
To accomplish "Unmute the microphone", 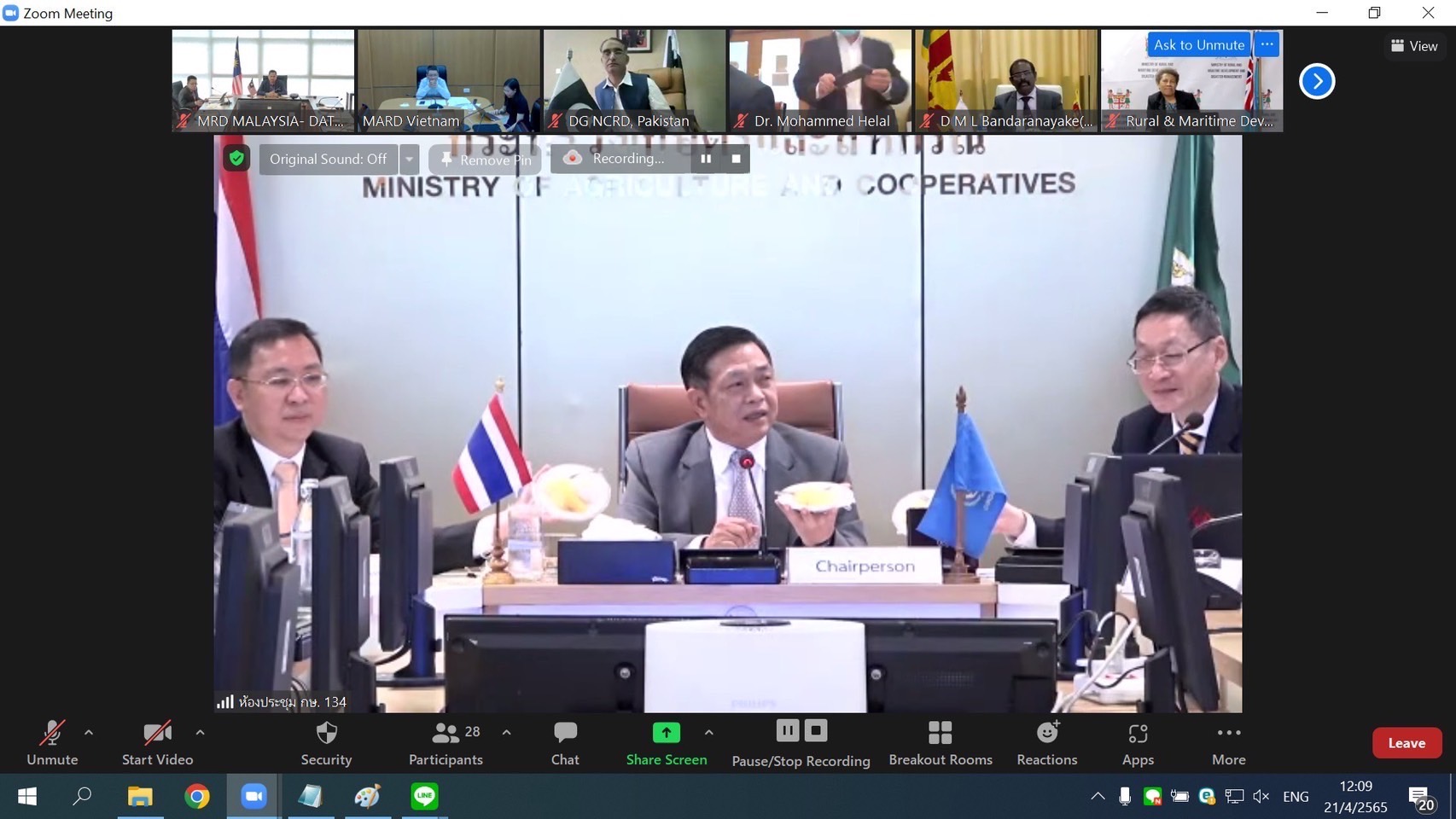I will click(52, 743).
